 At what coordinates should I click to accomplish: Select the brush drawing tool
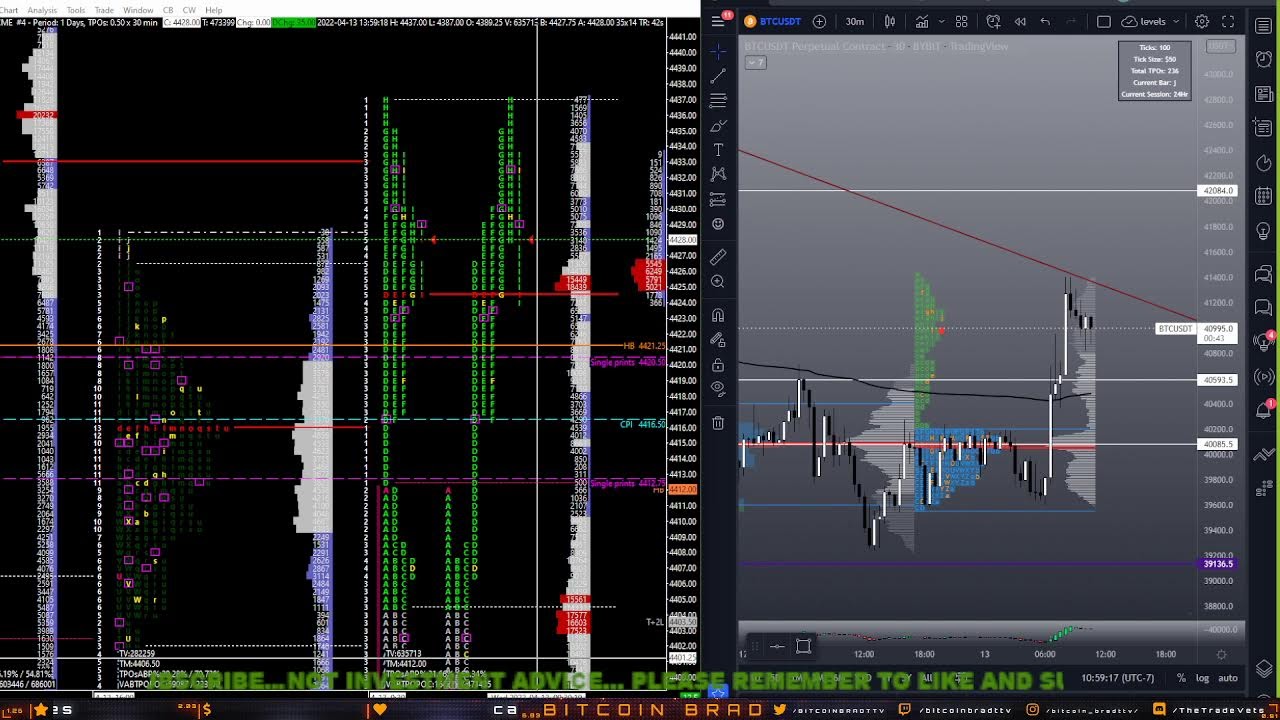pos(718,126)
